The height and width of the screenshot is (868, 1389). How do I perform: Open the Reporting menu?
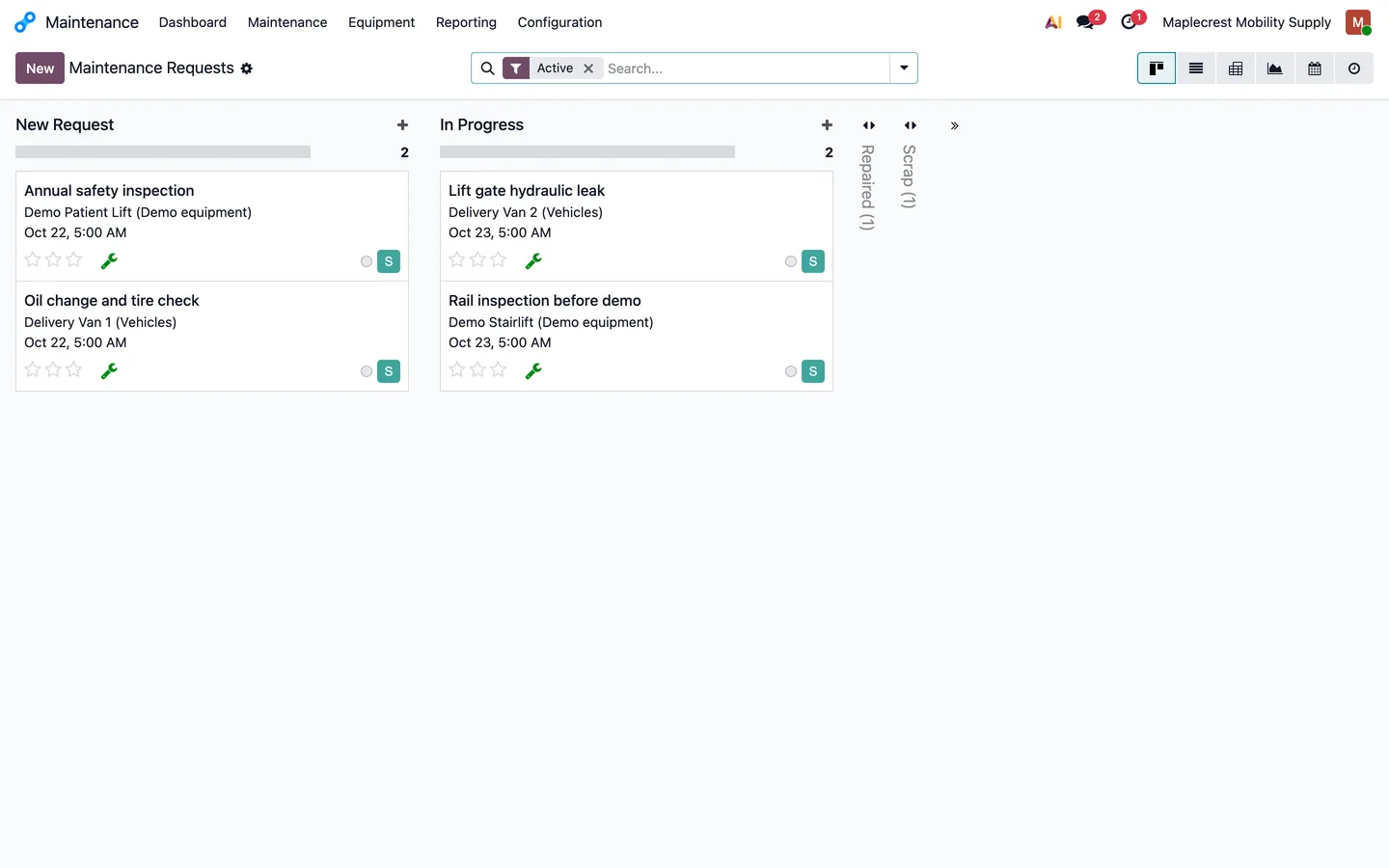pos(466,22)
